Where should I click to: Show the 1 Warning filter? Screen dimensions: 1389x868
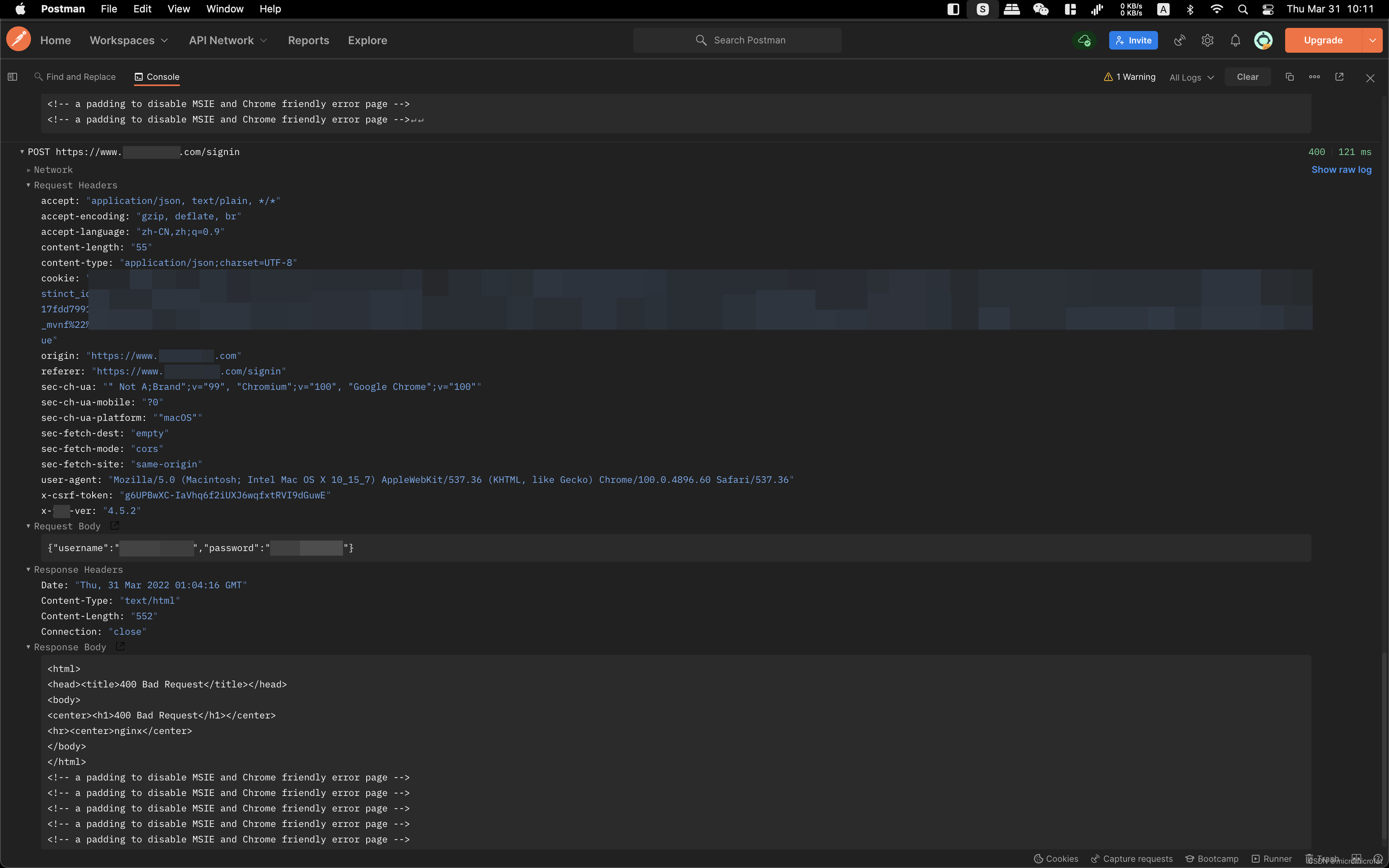point(1130,77)
